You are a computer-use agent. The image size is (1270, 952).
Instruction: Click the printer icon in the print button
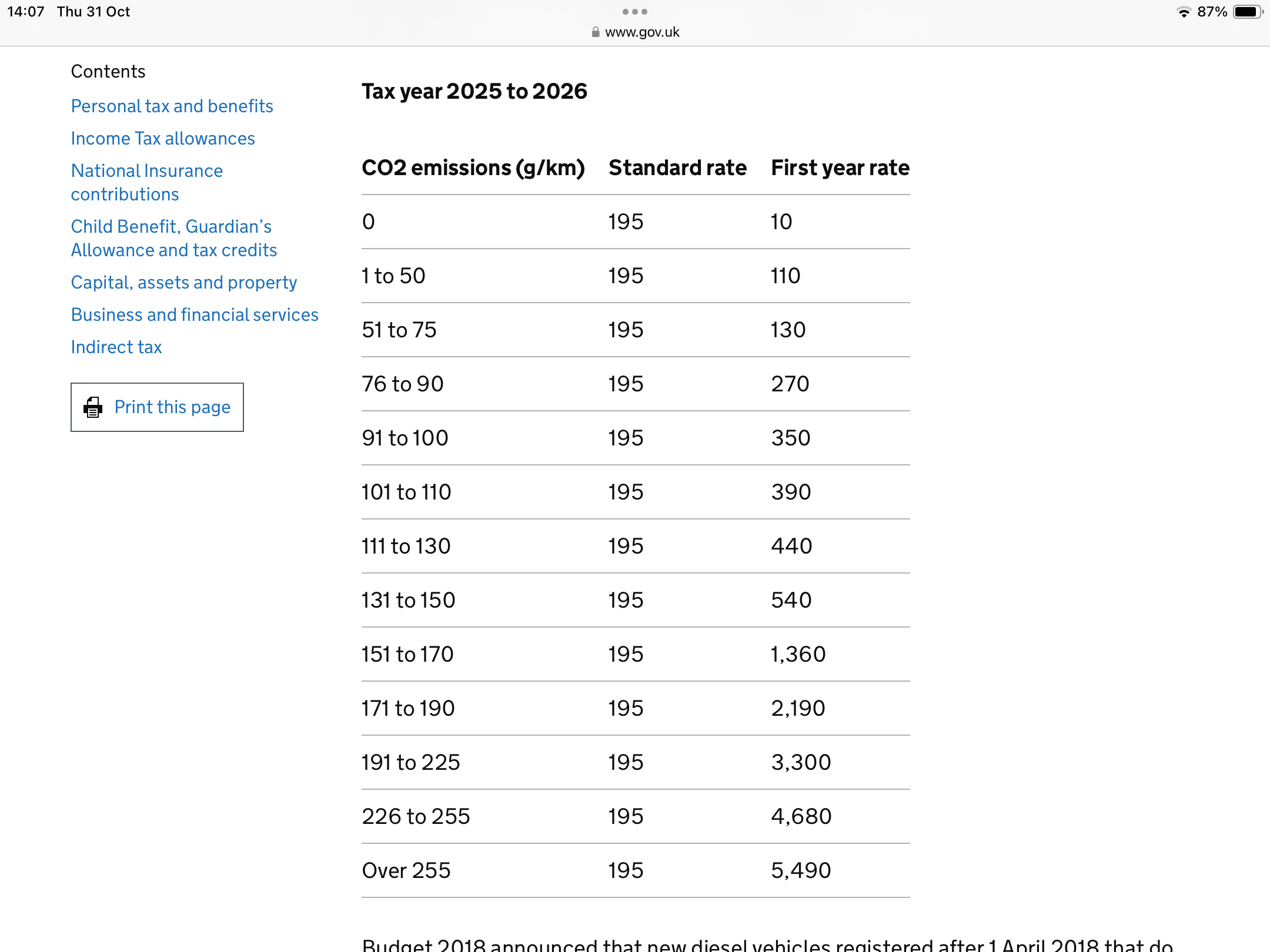tap(93, 407)
